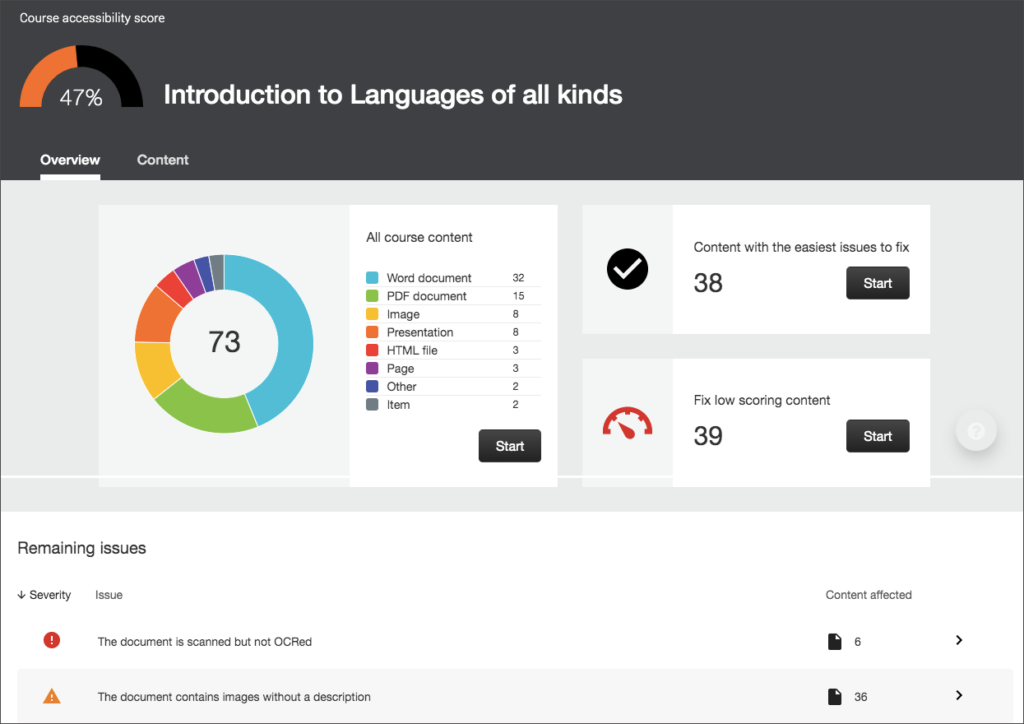Switch to the Content tab

tap(162, 160)
